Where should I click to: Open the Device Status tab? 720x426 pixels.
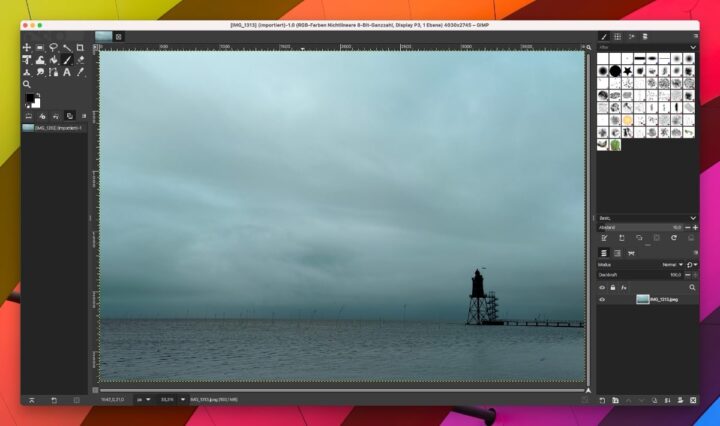[42, 116]
